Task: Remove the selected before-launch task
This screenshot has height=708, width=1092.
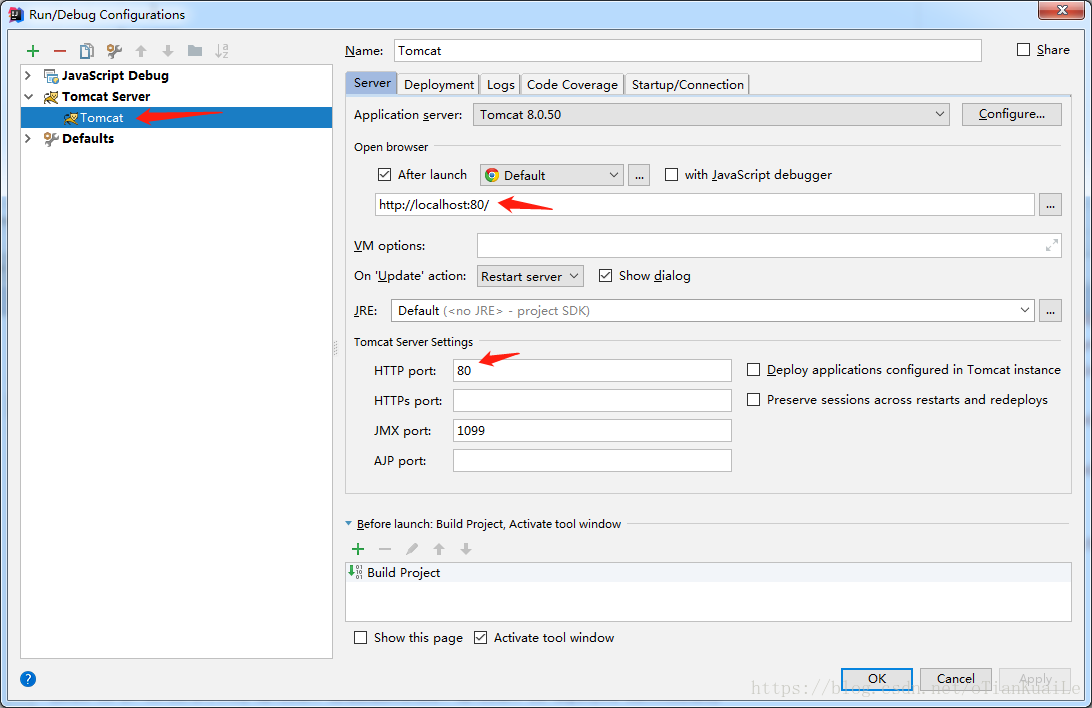Action: click(x=384, y=549)
